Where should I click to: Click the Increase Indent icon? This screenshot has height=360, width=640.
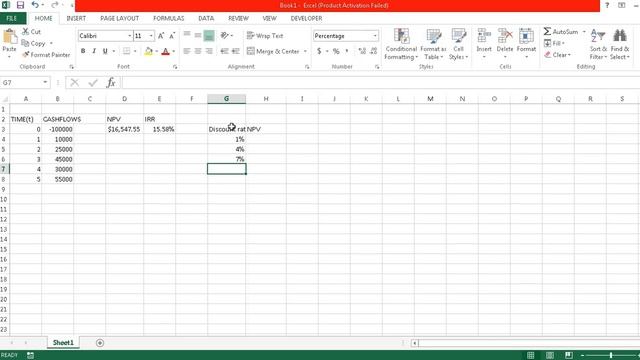236,51
